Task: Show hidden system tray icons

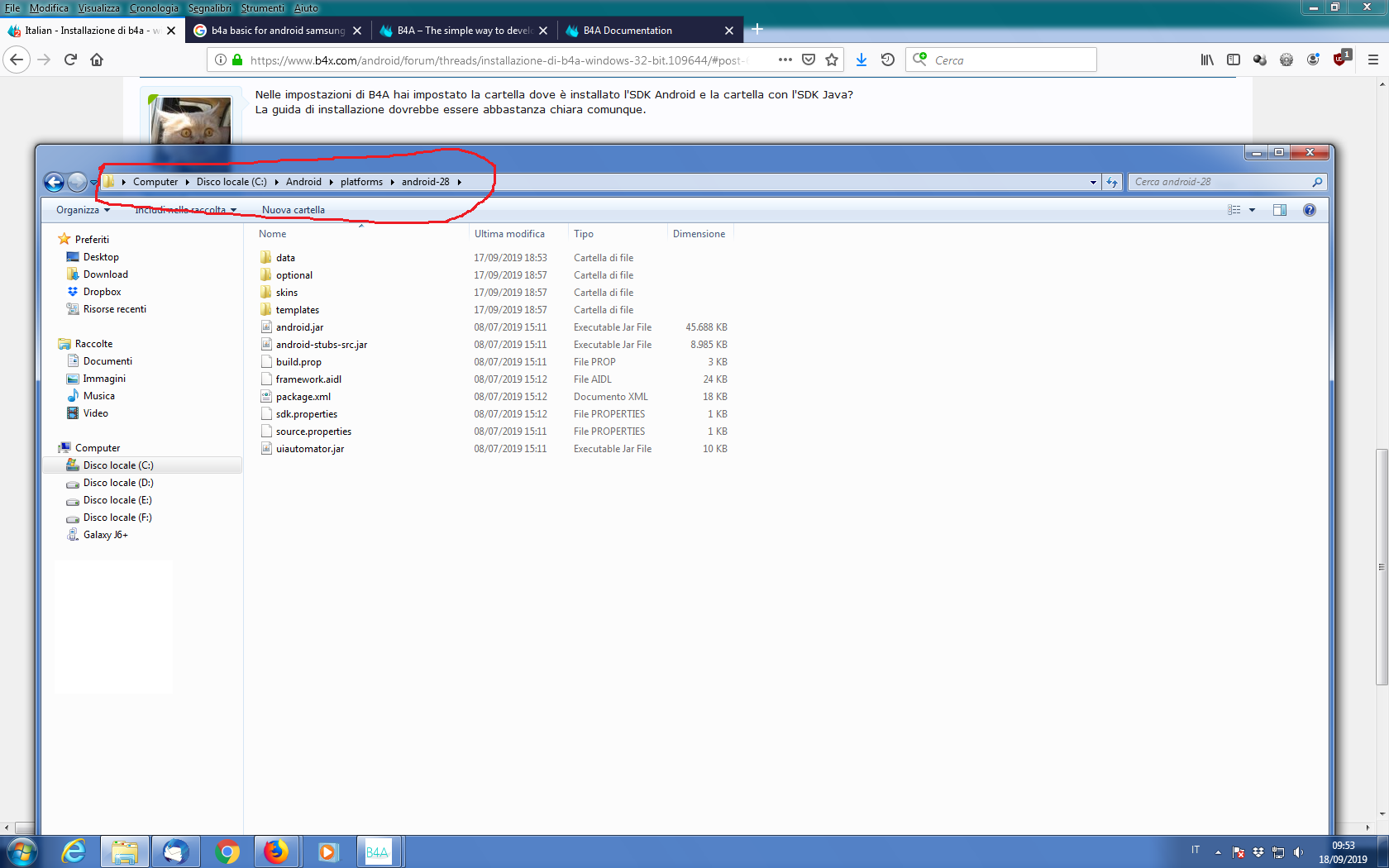Action: pyautogui.click(x=1218, y=852)
